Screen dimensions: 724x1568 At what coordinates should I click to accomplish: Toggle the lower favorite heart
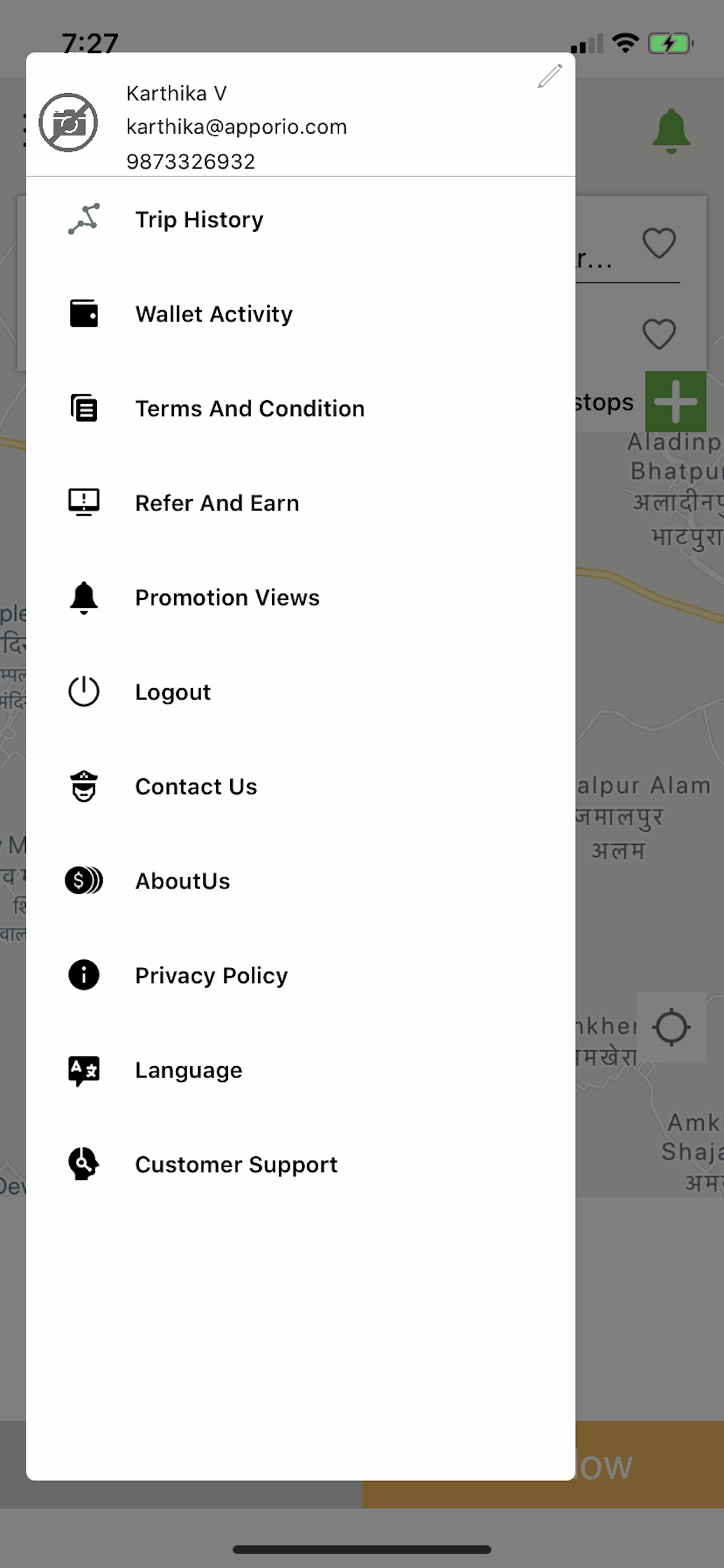point(659,334)
